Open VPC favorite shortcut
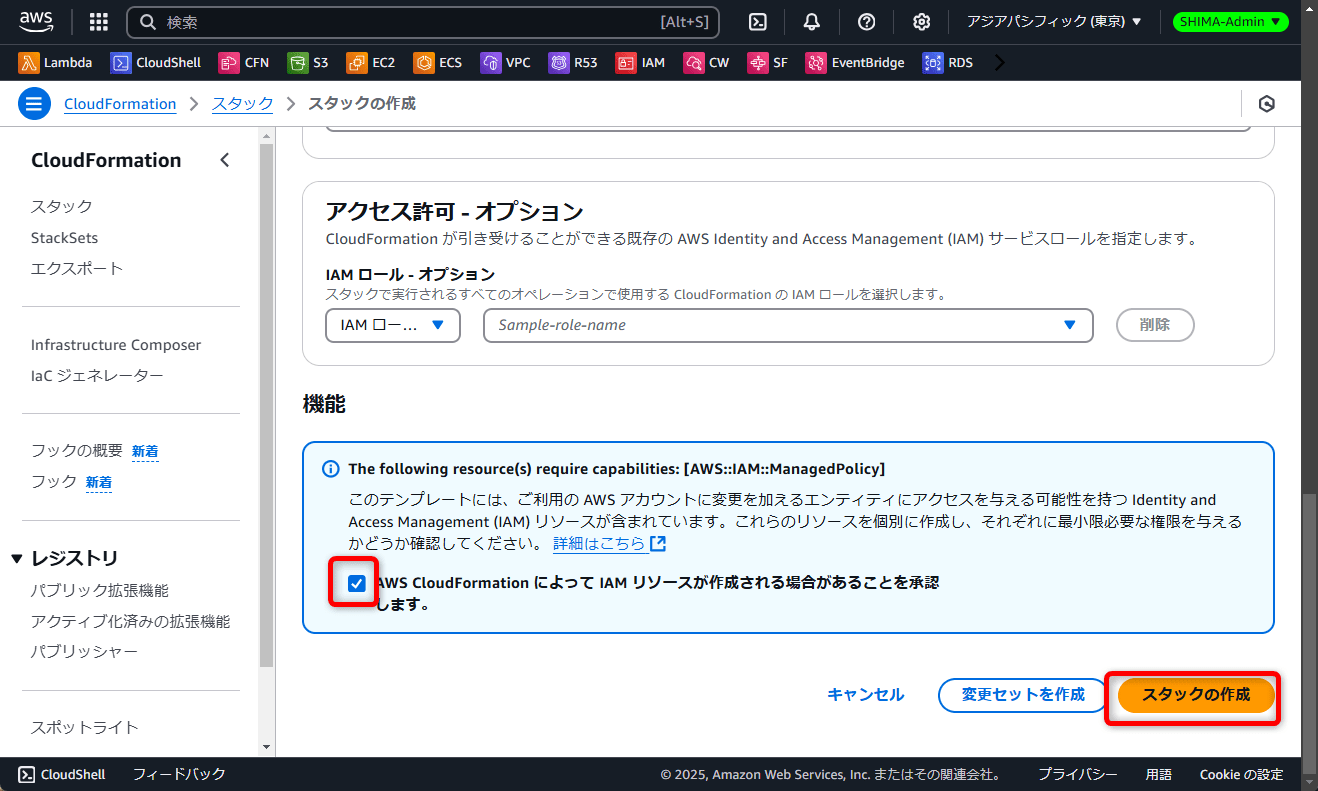This screenshot has height=791, width=1318. pyautogui.click(x=505, y=62)
